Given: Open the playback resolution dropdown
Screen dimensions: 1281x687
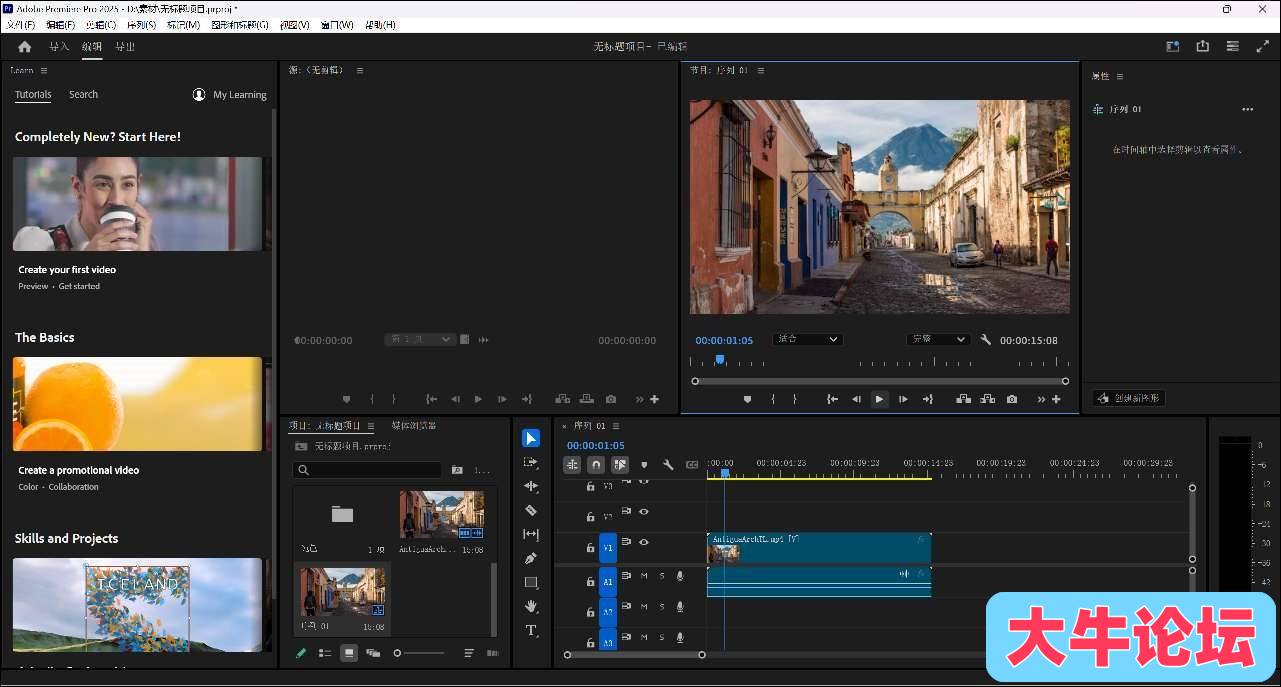Looking at the screenshot, I should click(938, 339).
